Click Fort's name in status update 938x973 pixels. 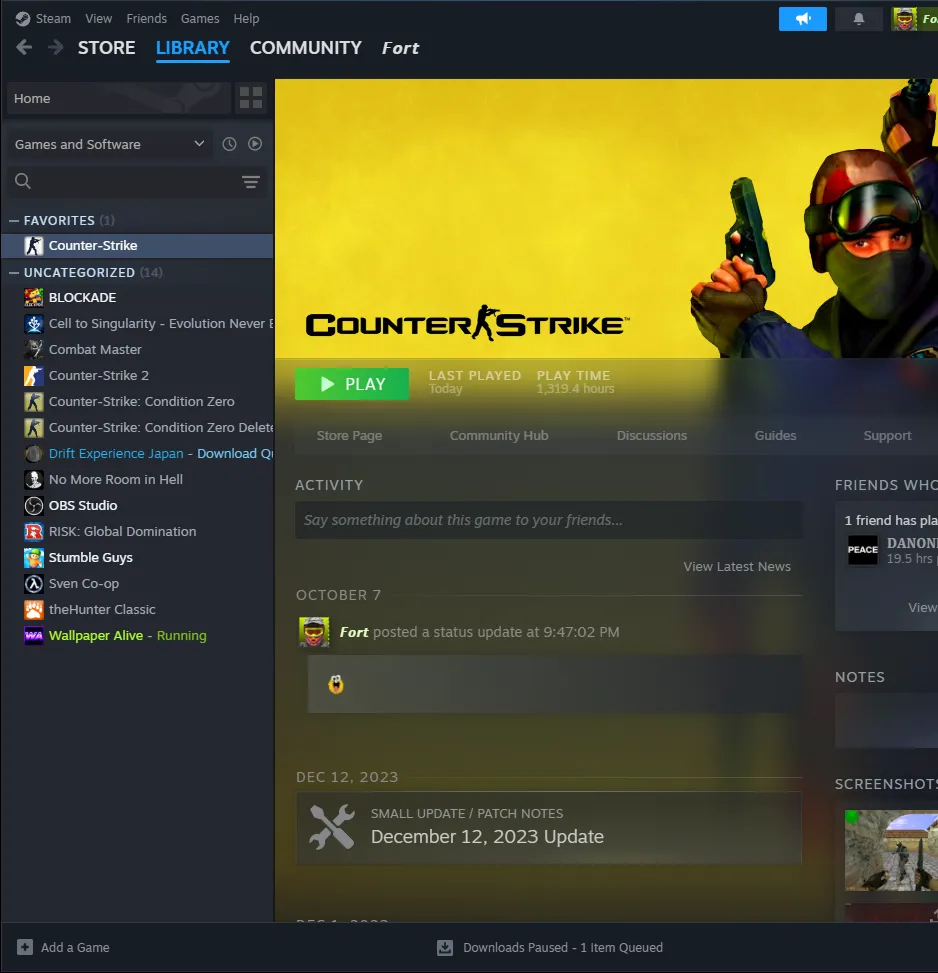pos(354,632)
